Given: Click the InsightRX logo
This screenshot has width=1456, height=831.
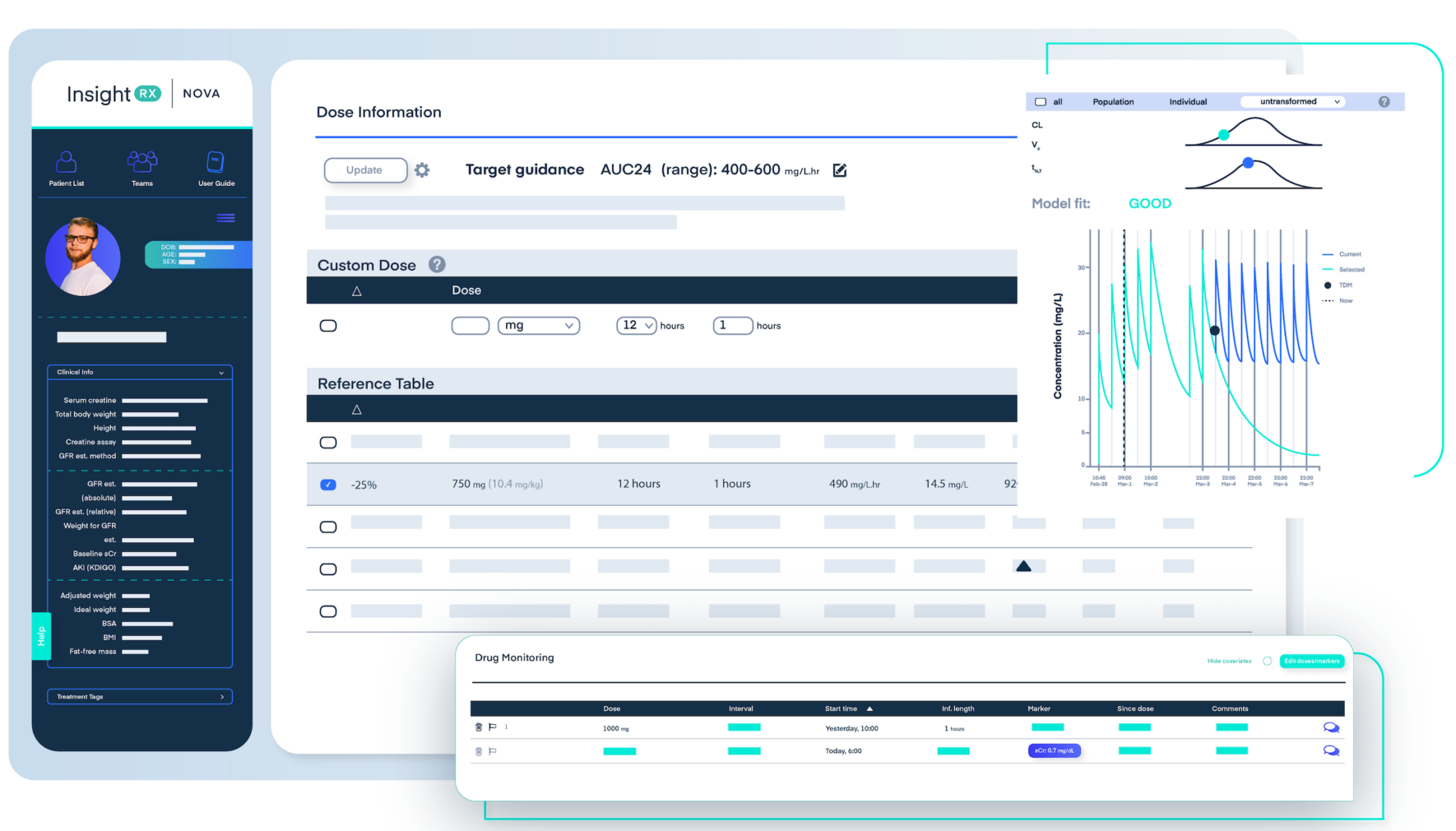Looking at the screenshot, I should [x=114, y=94].
